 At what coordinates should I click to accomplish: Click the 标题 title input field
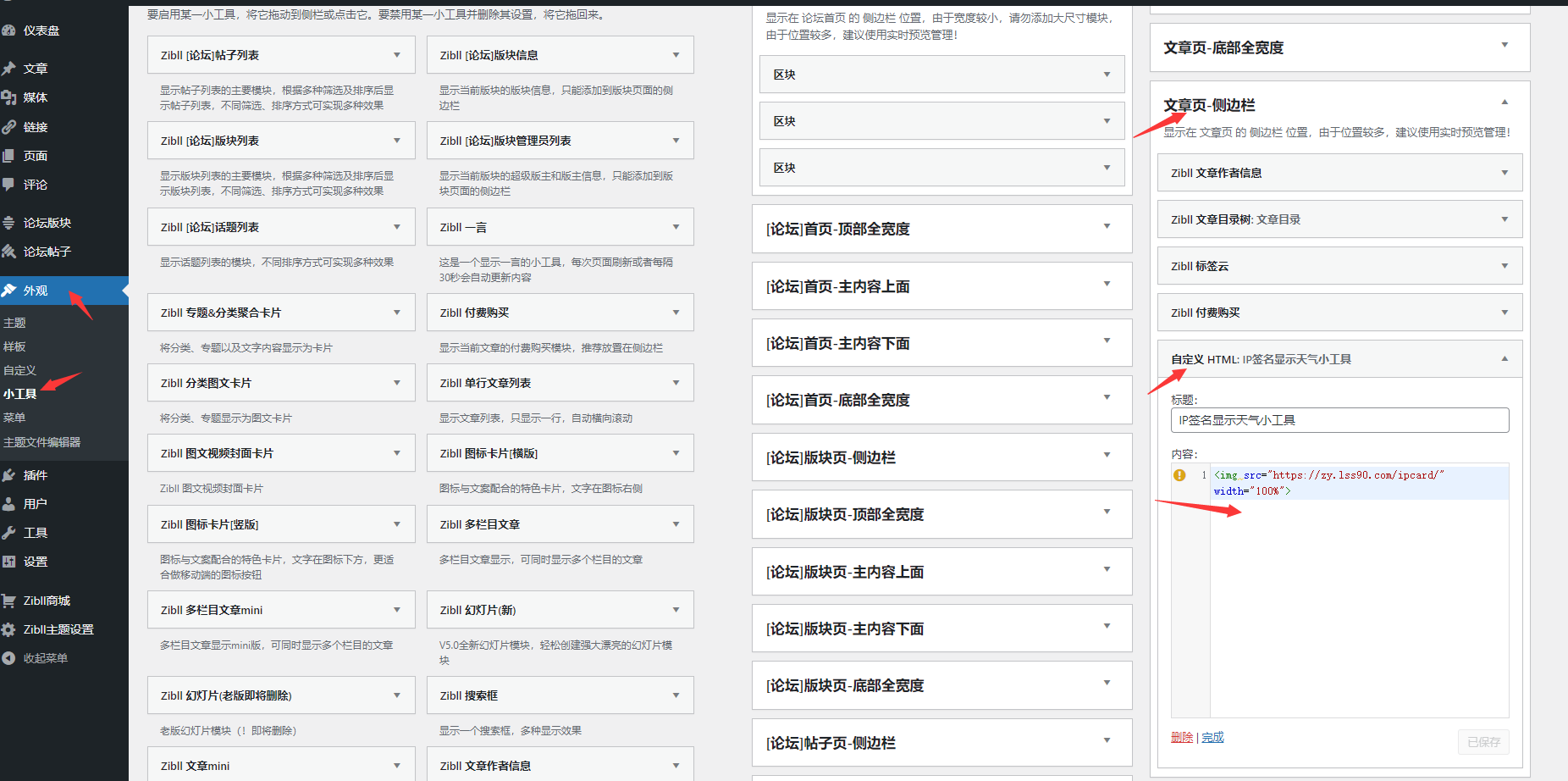pyautogui.click(x=1339, y=420)
